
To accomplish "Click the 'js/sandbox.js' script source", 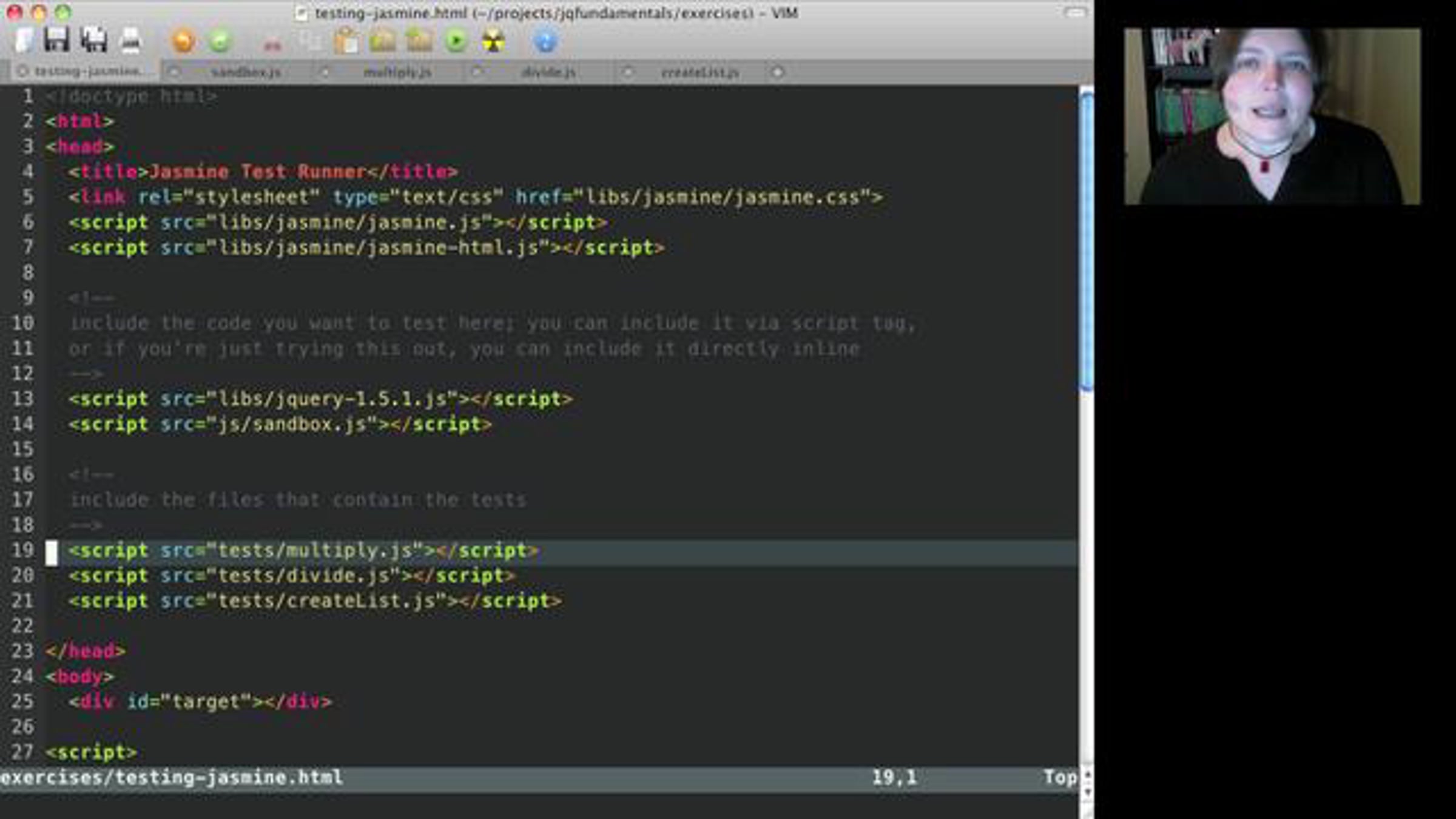I will pos(292,424).
